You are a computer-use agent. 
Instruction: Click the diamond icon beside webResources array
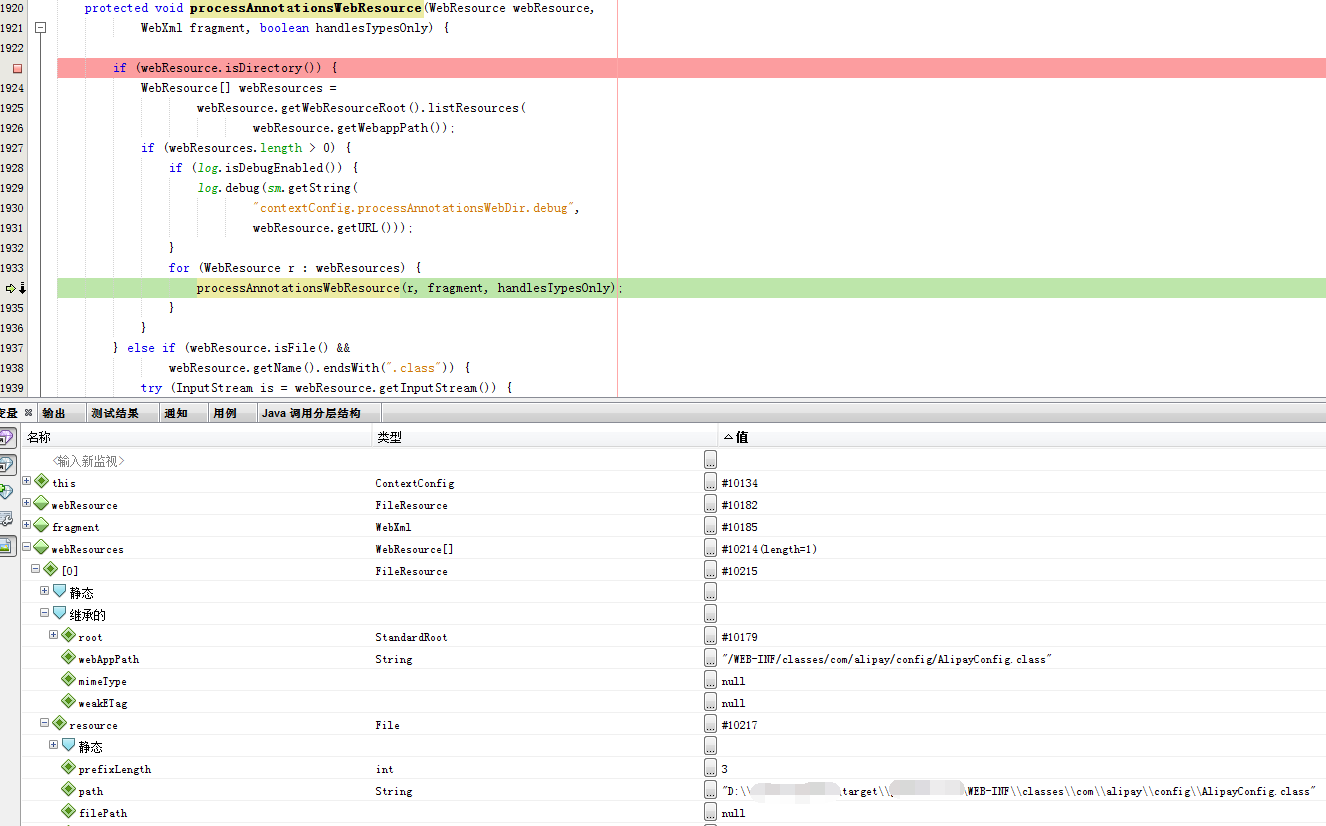tap(42, 548)
